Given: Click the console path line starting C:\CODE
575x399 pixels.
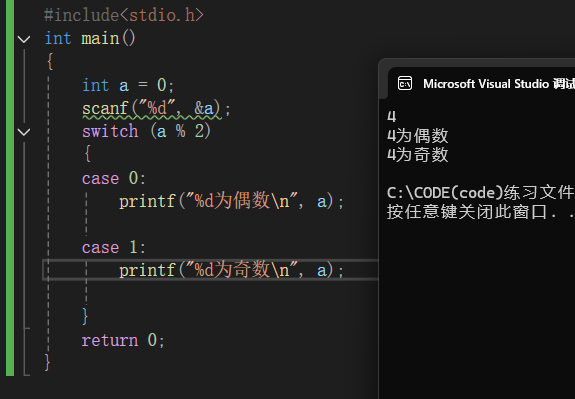Looking at the screenshot, I should point(481,193).
